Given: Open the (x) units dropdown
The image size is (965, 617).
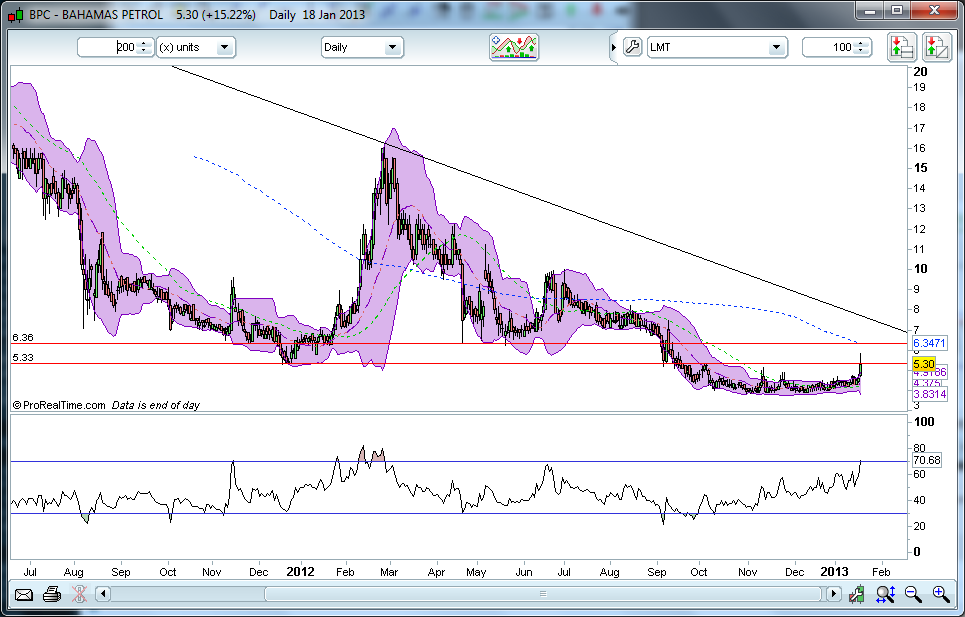Looking at the screenshot, I should click(x=196, y=47).
